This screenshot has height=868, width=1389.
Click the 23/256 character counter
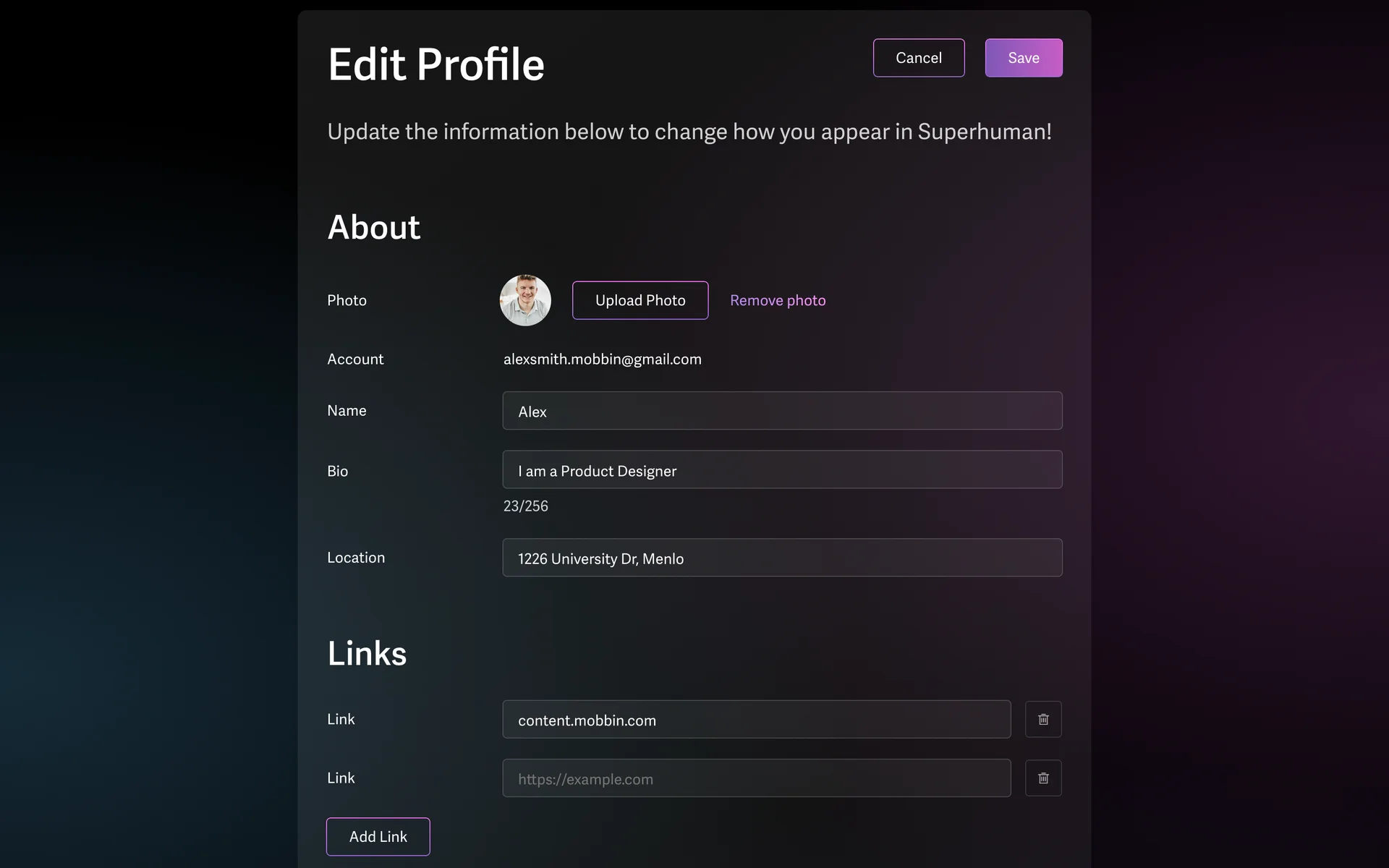[525, 506]
